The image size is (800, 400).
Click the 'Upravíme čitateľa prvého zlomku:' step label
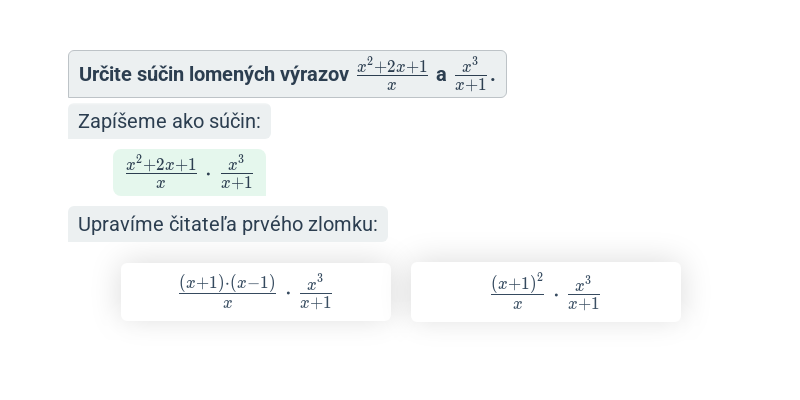[228, 224]
